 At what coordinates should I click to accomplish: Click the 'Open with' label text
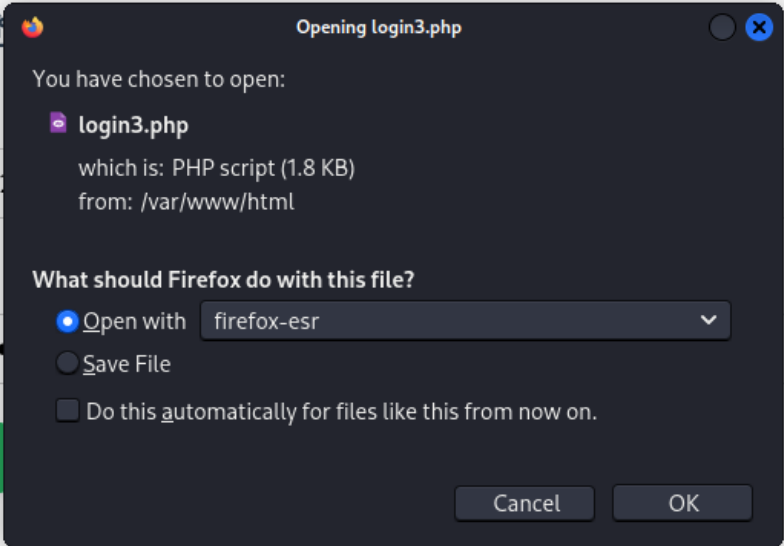coord(134,321)
